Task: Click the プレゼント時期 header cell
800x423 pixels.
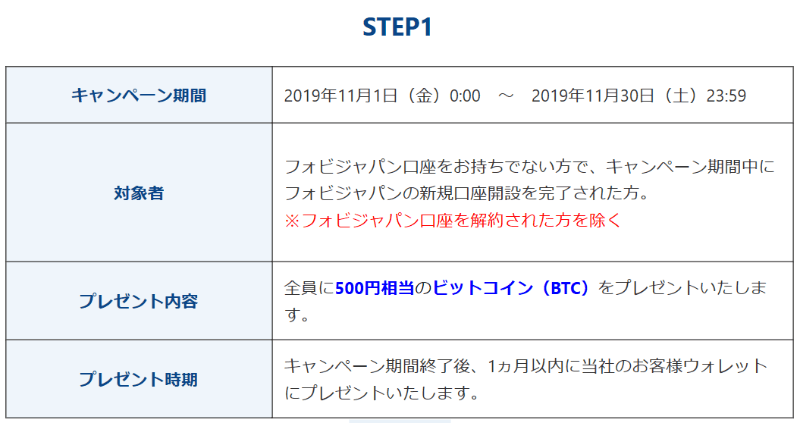Action: 139,379
